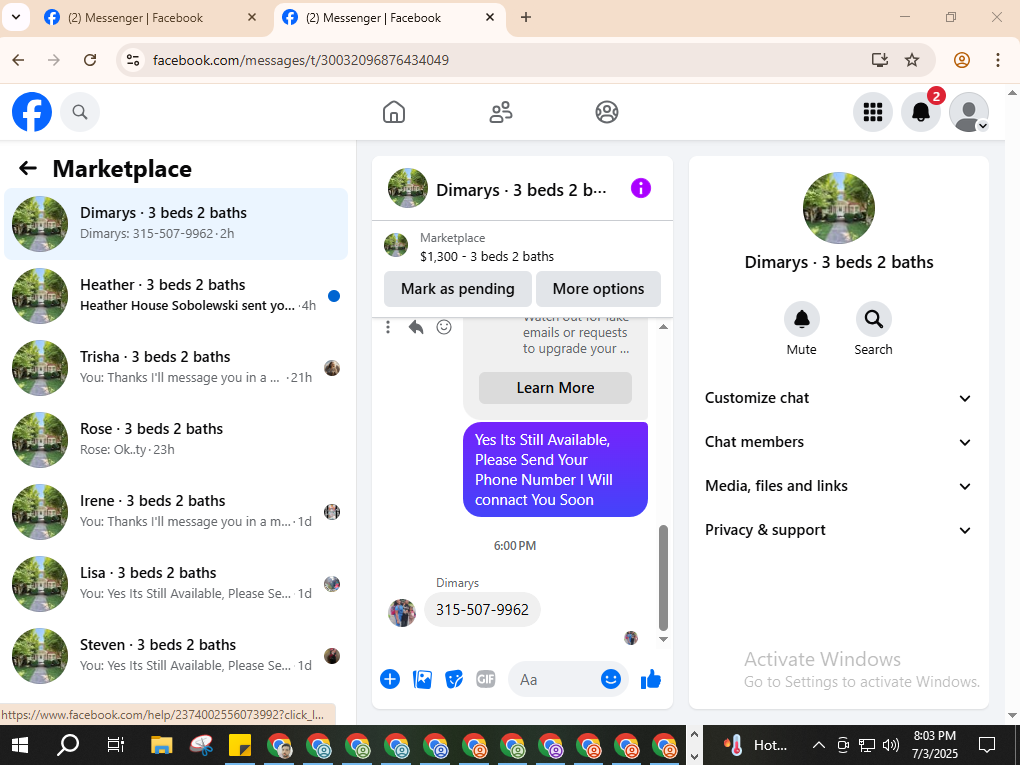Viewport: 1020px width, 765px height.
Task: Open Windows Start menu
Action: (x=20, y=745)
